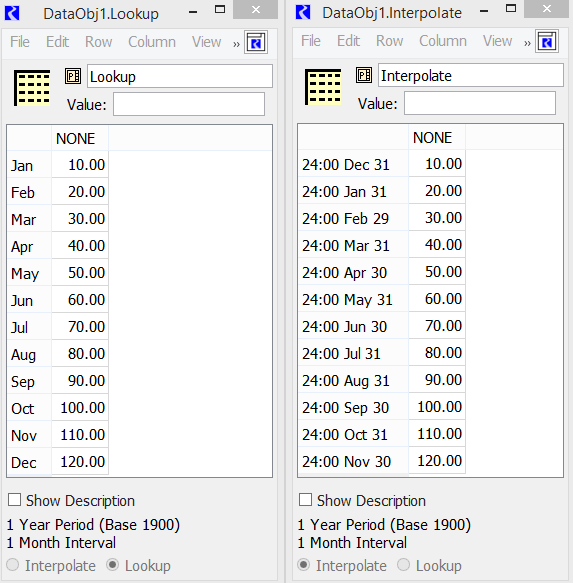Open the Row menu in Interpolate window
Screen dimensions: 573x583
coord(389,41)
